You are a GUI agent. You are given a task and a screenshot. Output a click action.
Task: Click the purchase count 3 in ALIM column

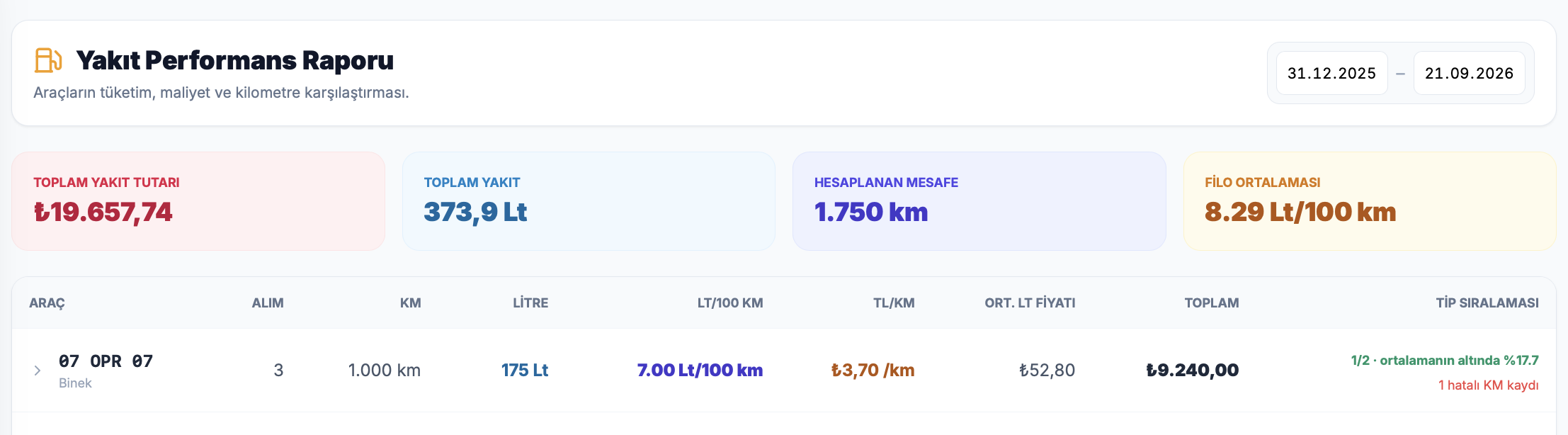pos(278,371)
